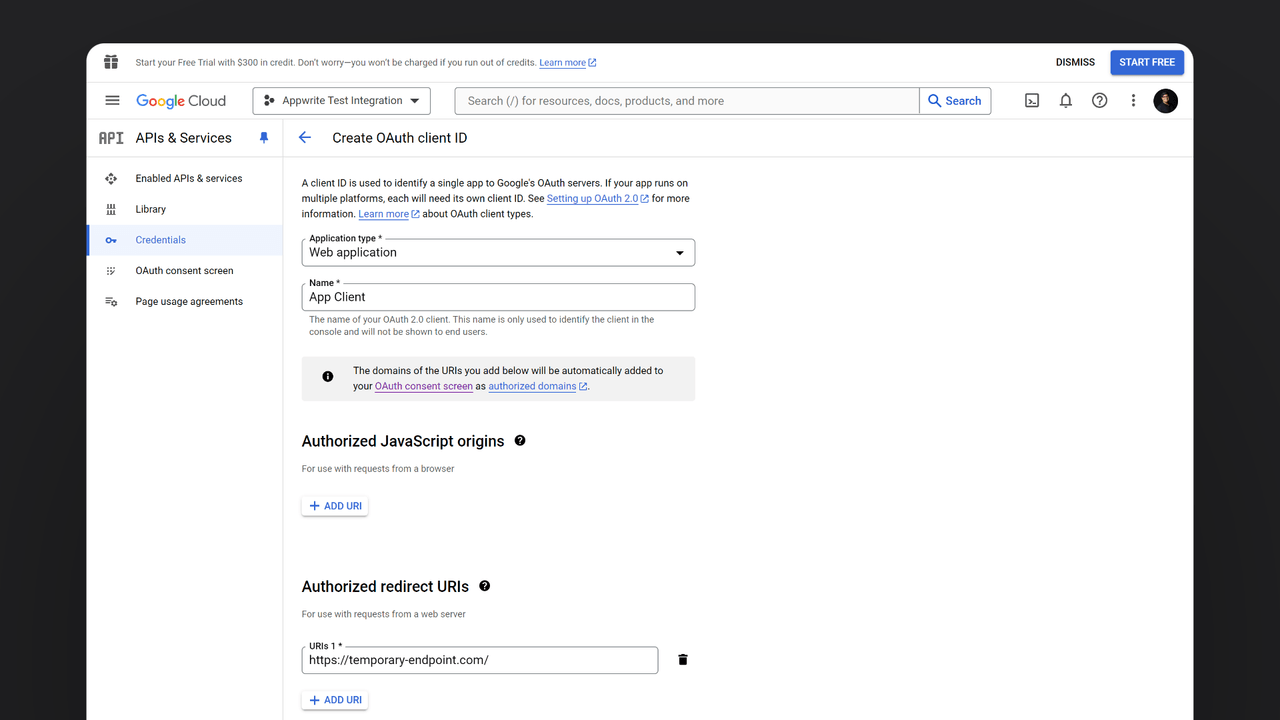The image size is (1280, 720).
Task: Click the info icon in domains notice
Action: (x=328, y=377)
